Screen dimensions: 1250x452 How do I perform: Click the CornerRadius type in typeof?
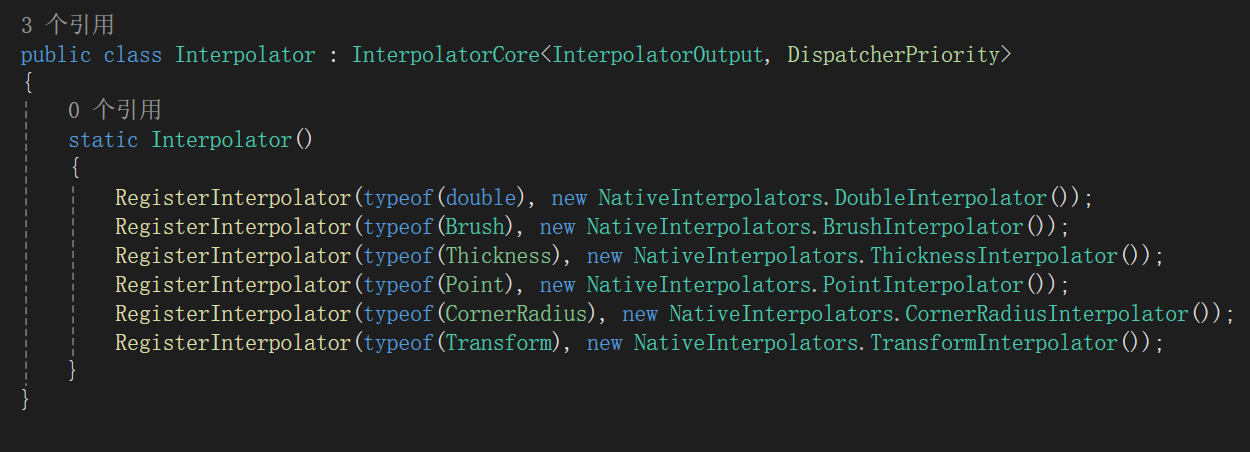click(516, 314)
